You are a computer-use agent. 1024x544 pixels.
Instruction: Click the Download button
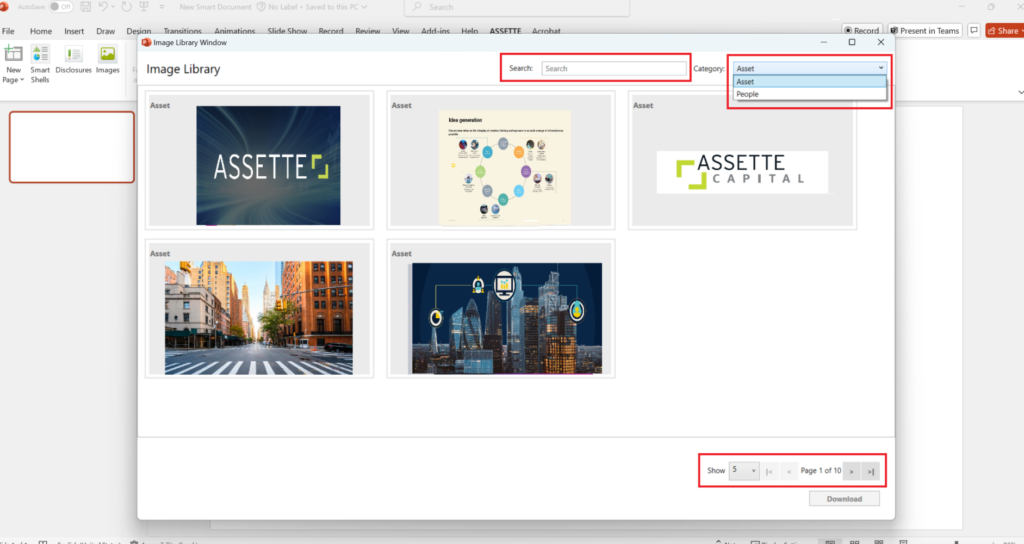click(844, 499)
